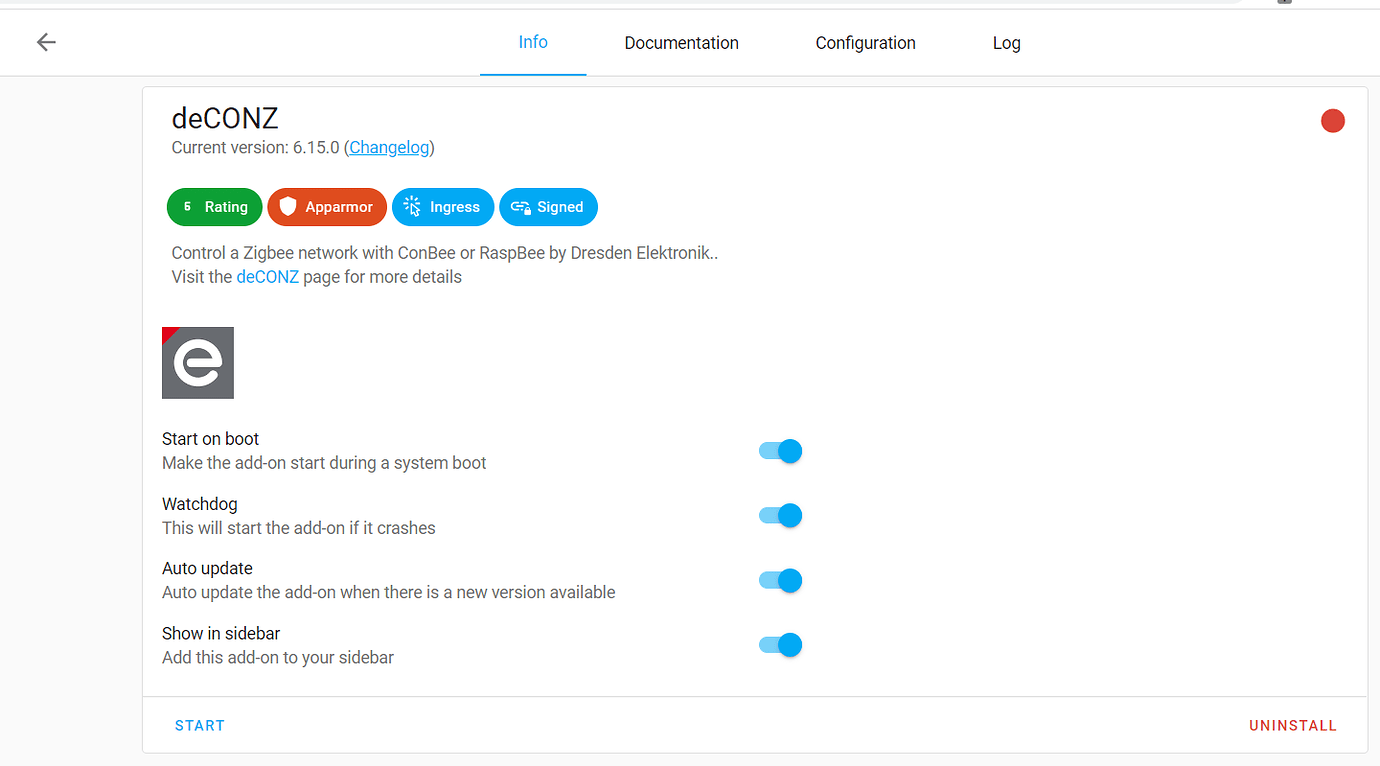View the Log tab
This screenshot has height=766, width=1380.
[x=1006, y=42]
